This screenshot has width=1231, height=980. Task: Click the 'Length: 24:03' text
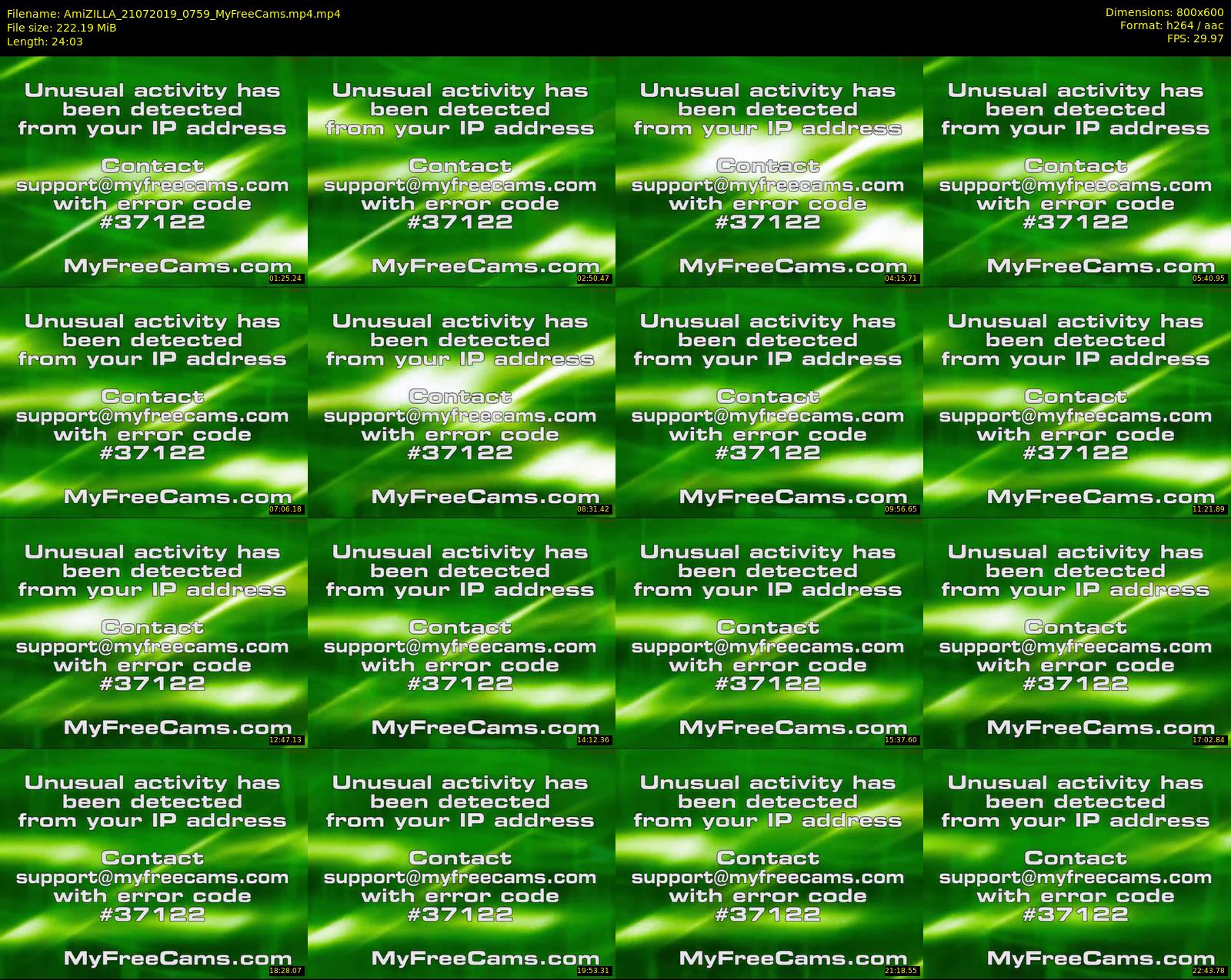(45, 42)
